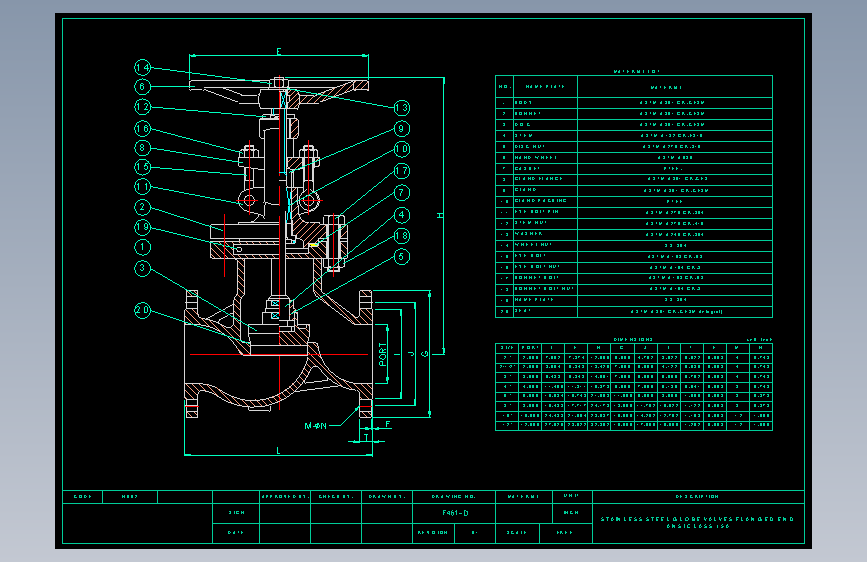Select part balloon number 18
This screenshot has width=867, height=562.
[402, 236]
